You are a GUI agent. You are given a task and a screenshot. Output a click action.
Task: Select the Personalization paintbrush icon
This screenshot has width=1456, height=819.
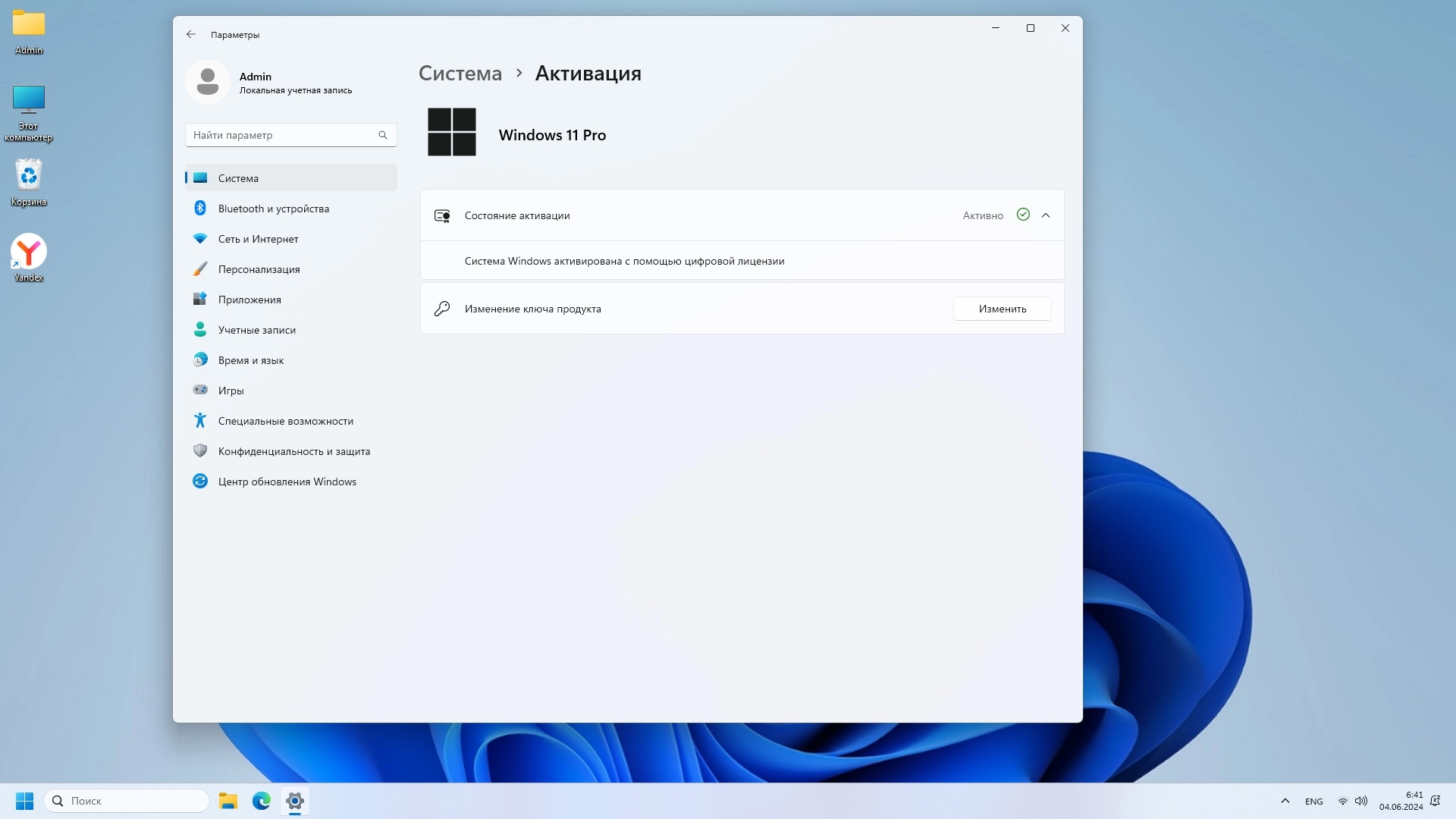tap(200, 268)
